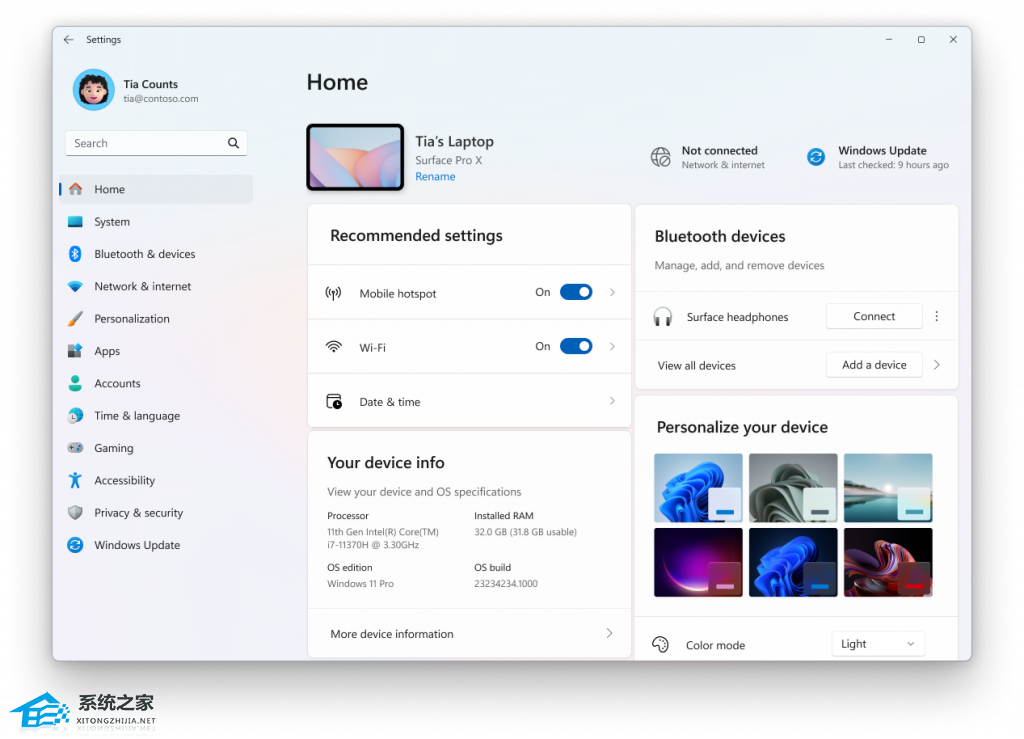Click the back arrow in title bar
1024x739 pixels.
pyautogui.click(x=69, y=40)
